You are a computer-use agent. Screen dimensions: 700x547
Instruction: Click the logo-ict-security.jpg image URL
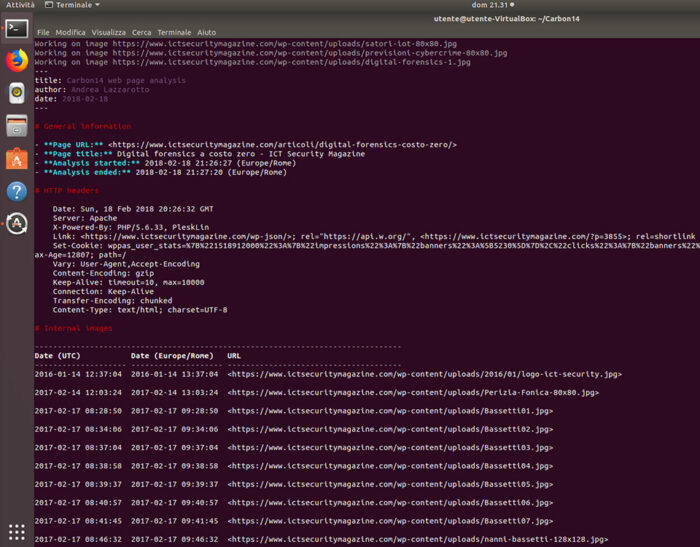(x=425, y=374)
